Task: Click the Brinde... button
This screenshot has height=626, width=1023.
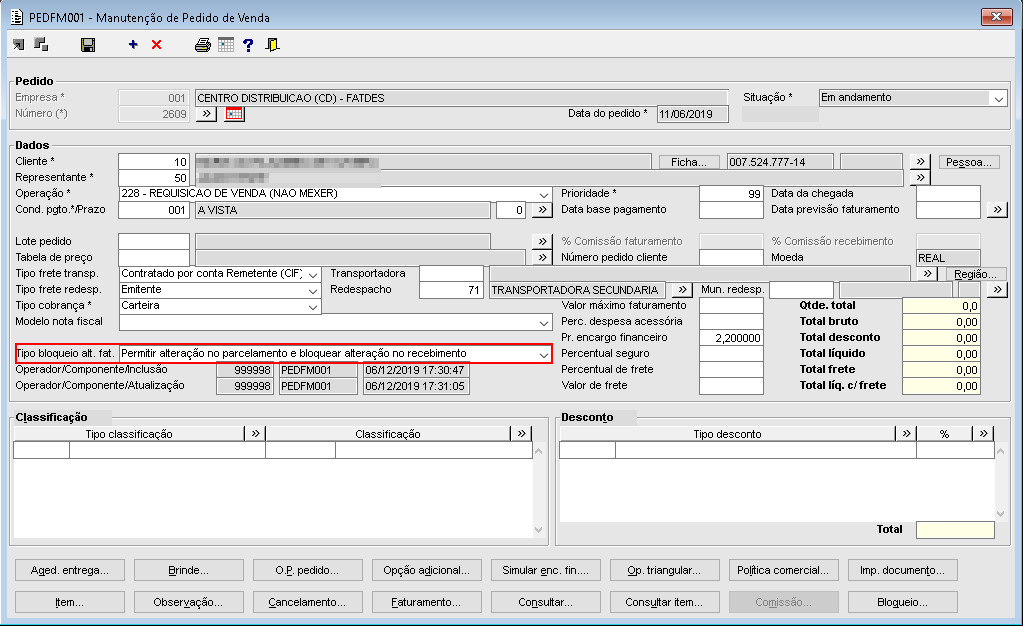Action: click(189, 570)
